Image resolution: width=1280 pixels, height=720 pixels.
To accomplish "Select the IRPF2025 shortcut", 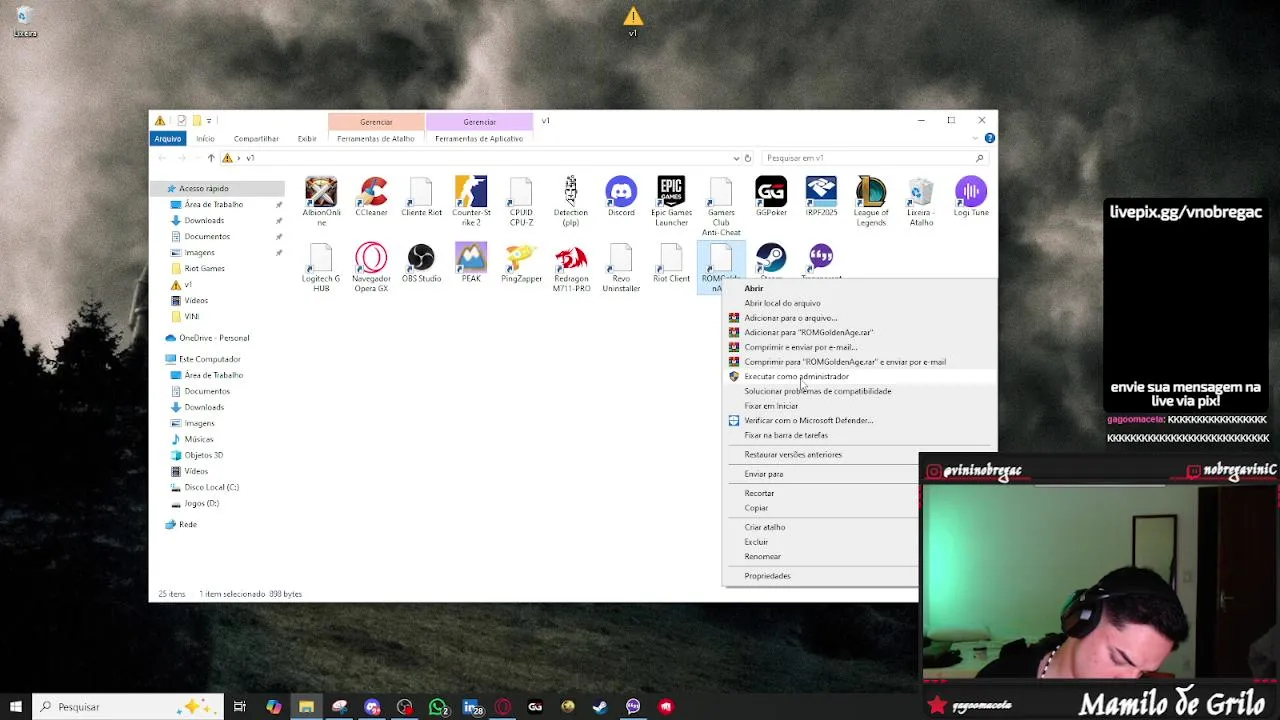I will point(821,197).
